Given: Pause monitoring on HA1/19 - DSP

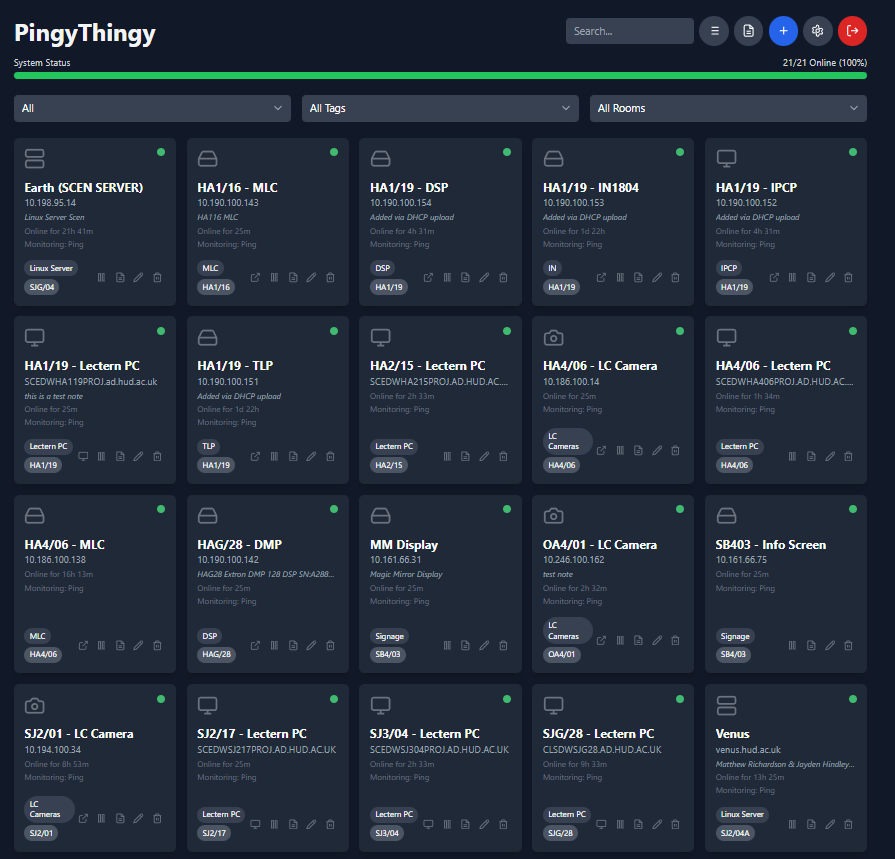Looking at the screenshot, I should click(x=446, y=277).
